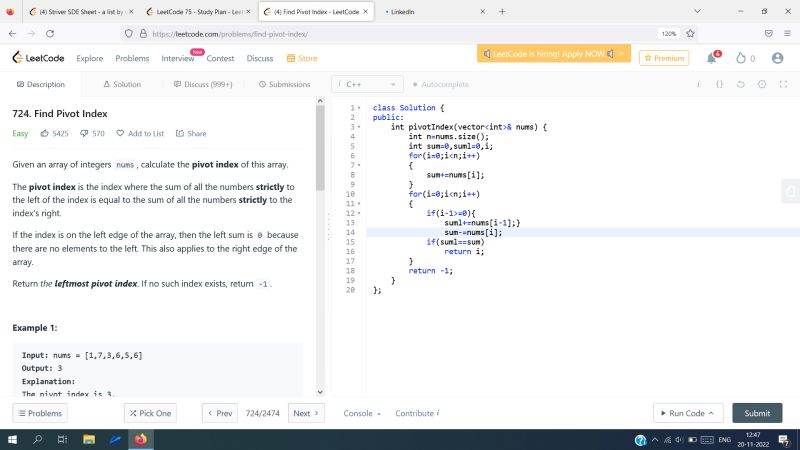
Task: Open a new browser tab
Action: click(502, 11)
